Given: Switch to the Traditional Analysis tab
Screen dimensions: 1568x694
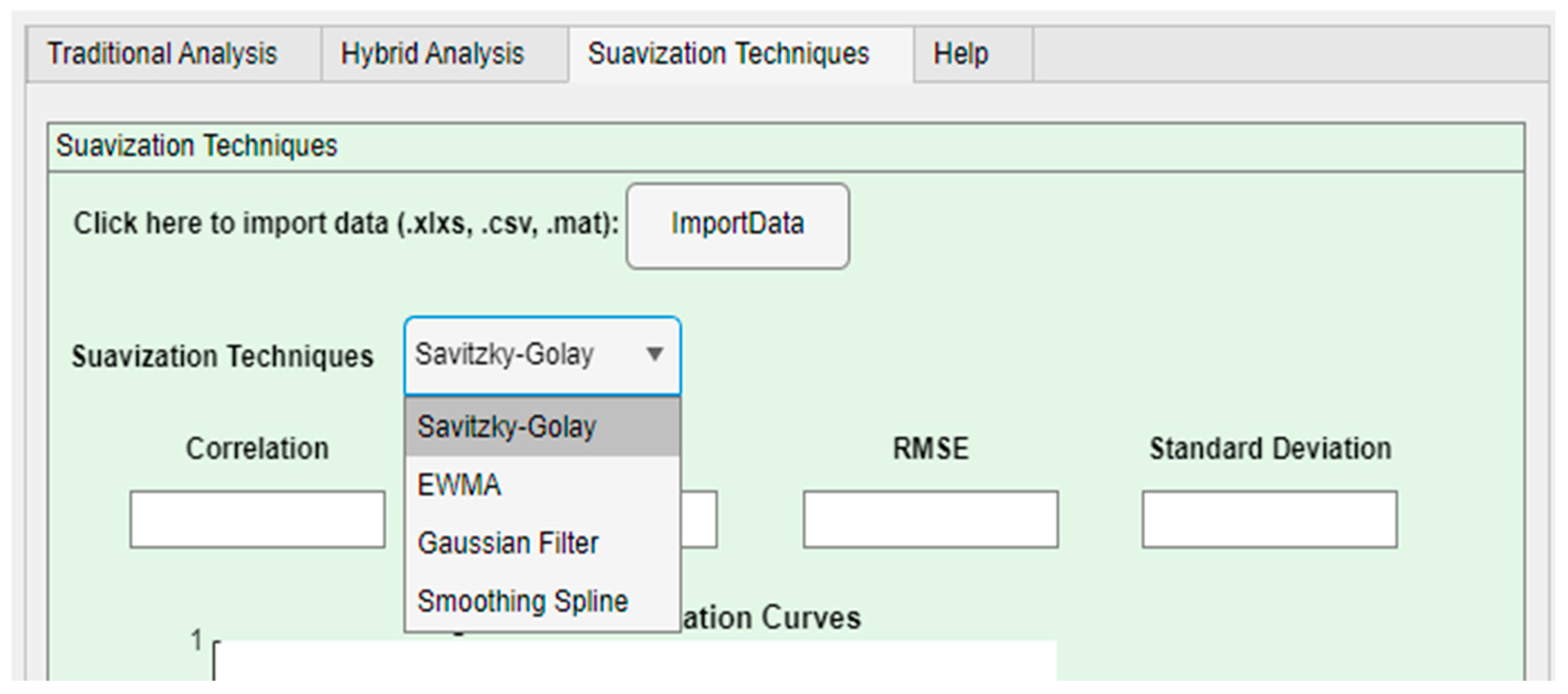Looking at the screenshot, I should tap(174, 54).
